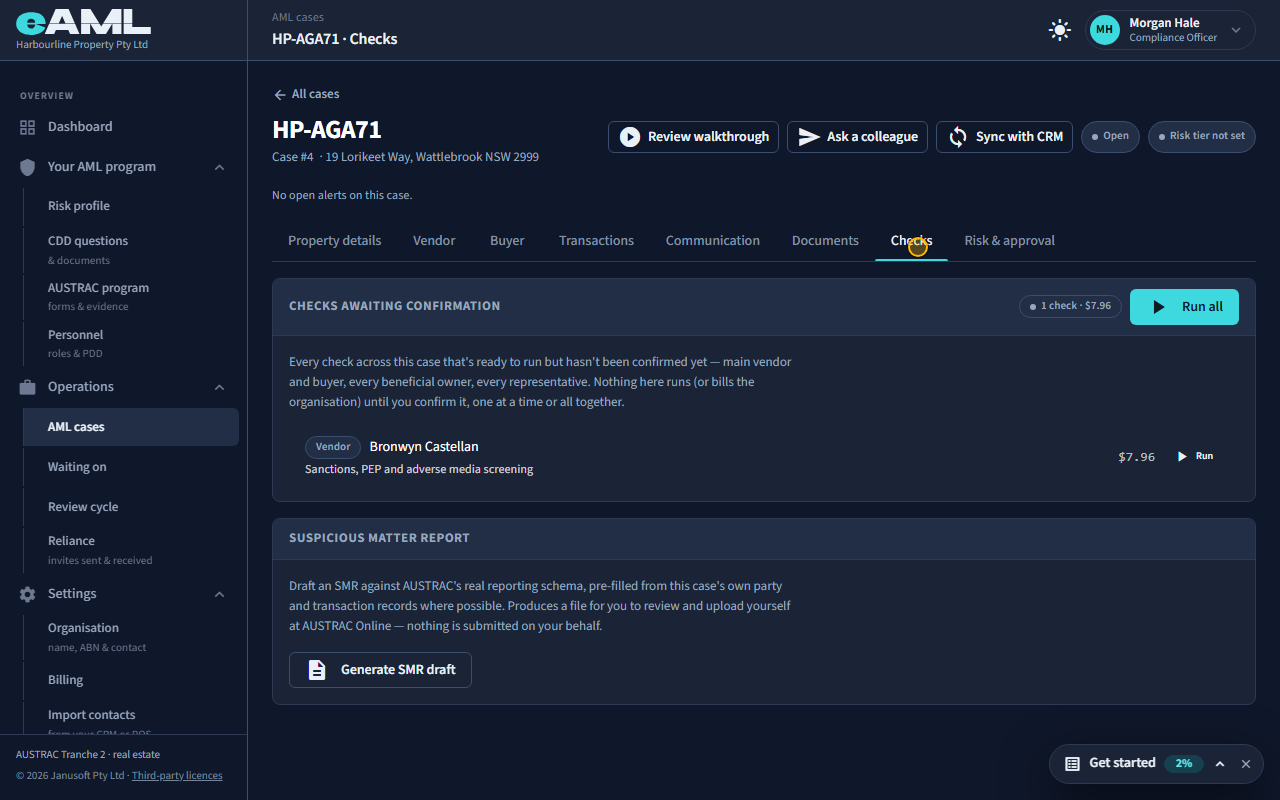Toggle light/dark theme sun icon

tap(1060, 30)
